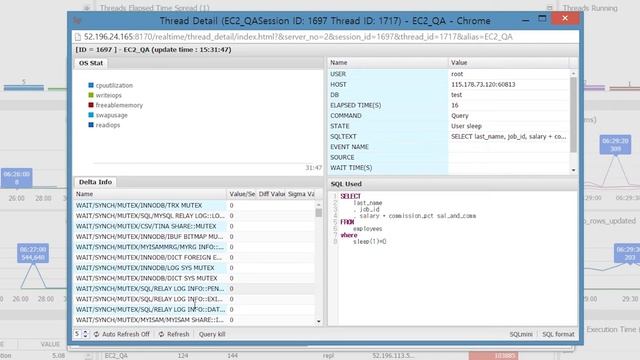This screenshot has height=360, width=640.
Task: Sort by Diff Value column header
Action: [x=271, y=194]
